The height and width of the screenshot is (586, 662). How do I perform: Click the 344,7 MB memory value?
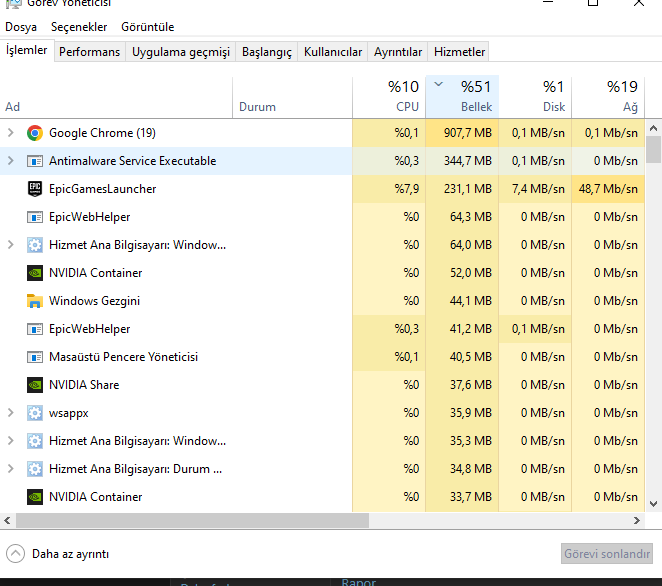coord(467,161)
